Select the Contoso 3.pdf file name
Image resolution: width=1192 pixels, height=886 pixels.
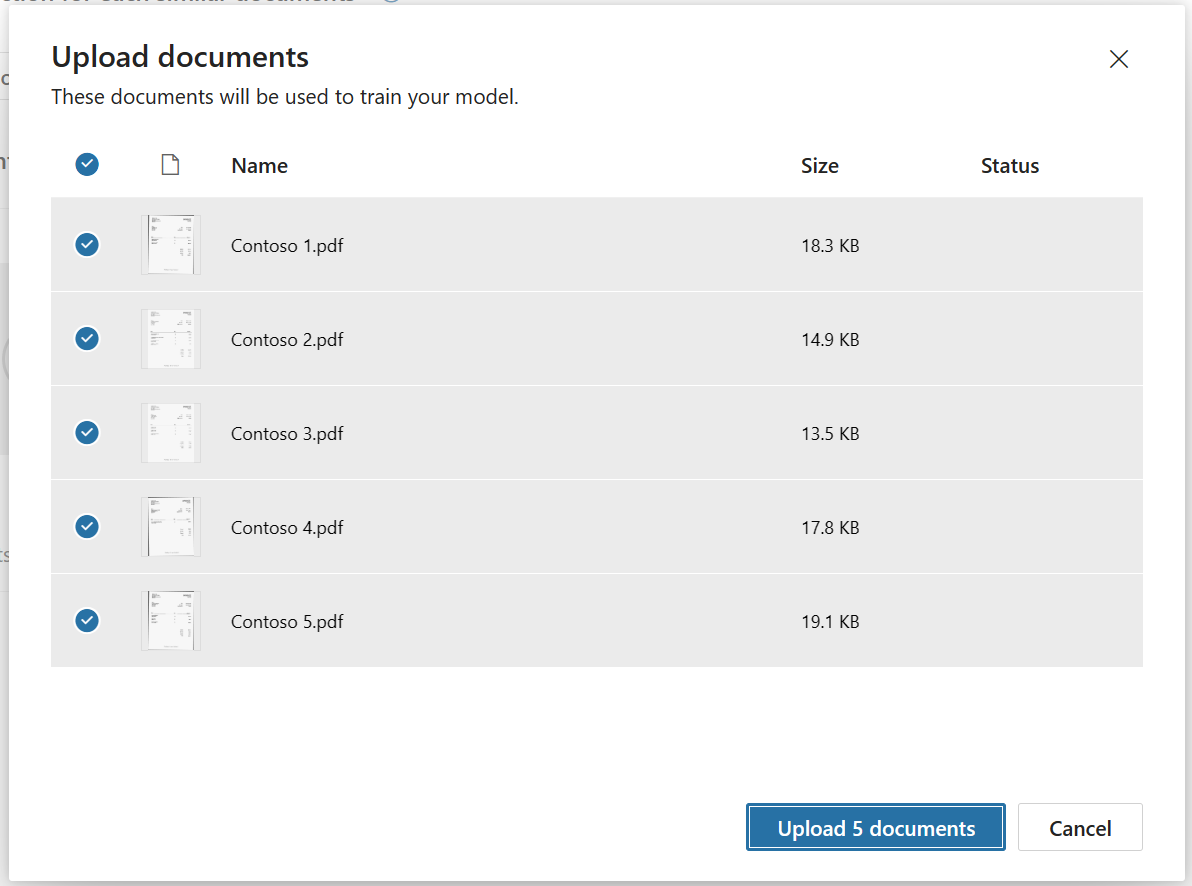point(287,433)
